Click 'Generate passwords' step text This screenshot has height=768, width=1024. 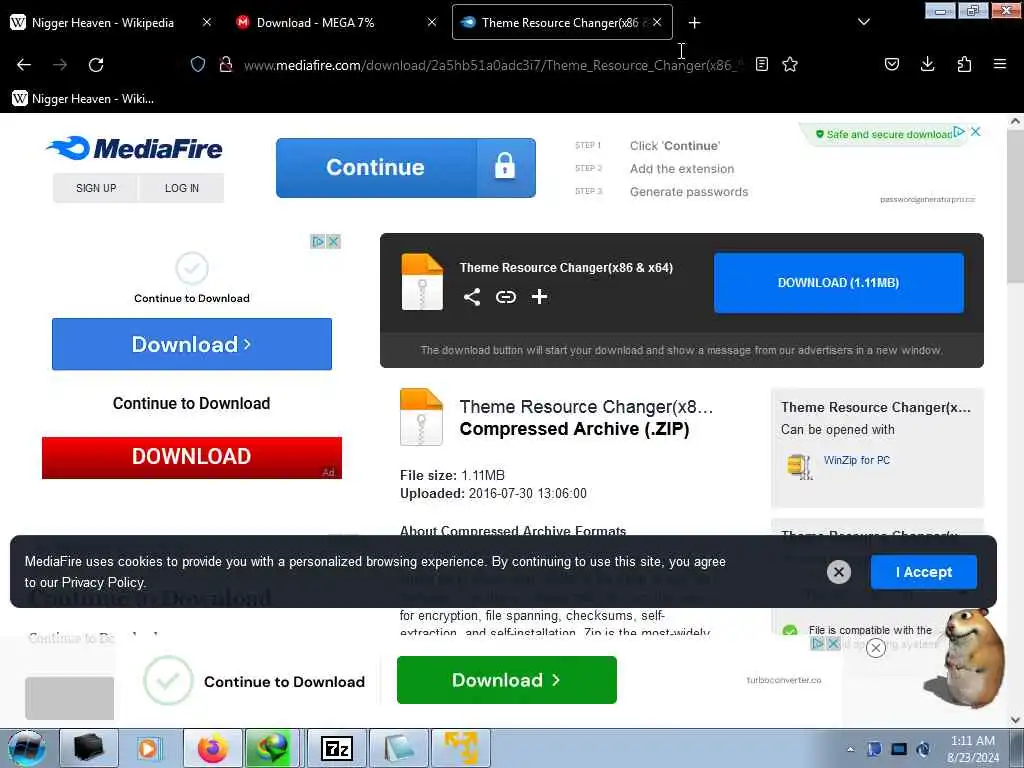pyautogui.click(x=689, y=192)
